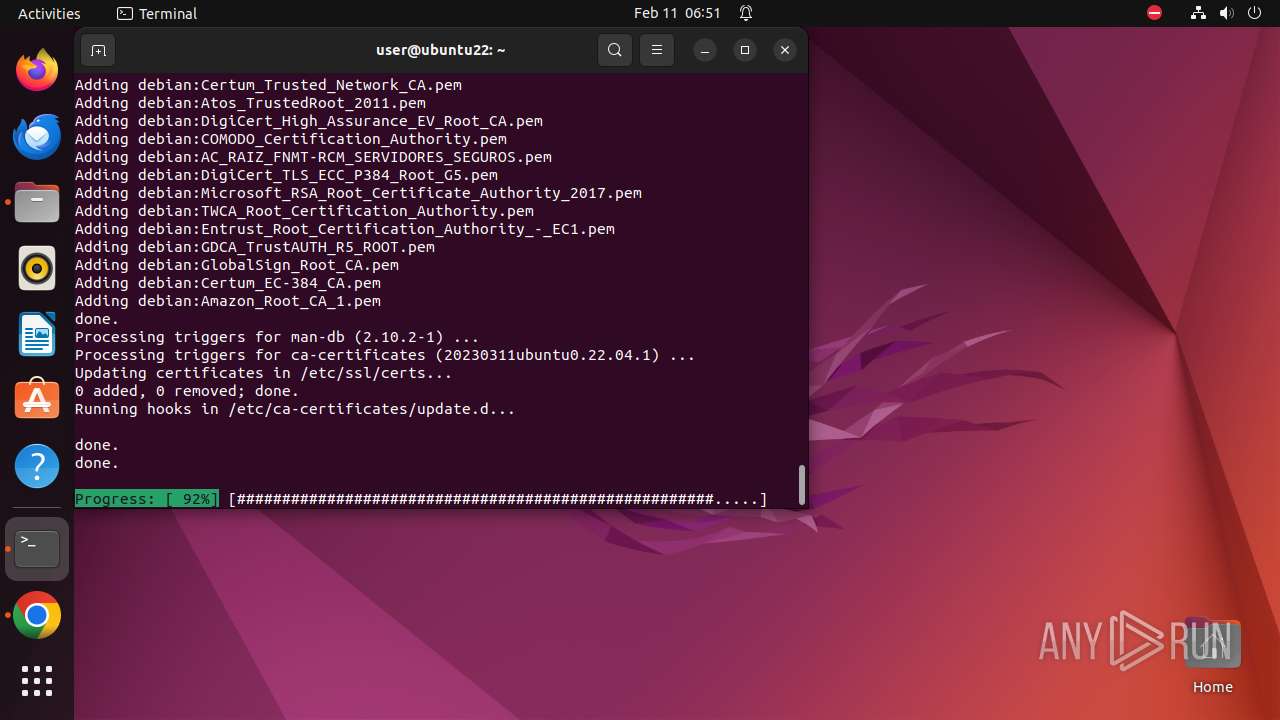
Task: Click the 'Adding debian:GlobalSign_Root_CA.pem' line
Action: coord(237,265)
